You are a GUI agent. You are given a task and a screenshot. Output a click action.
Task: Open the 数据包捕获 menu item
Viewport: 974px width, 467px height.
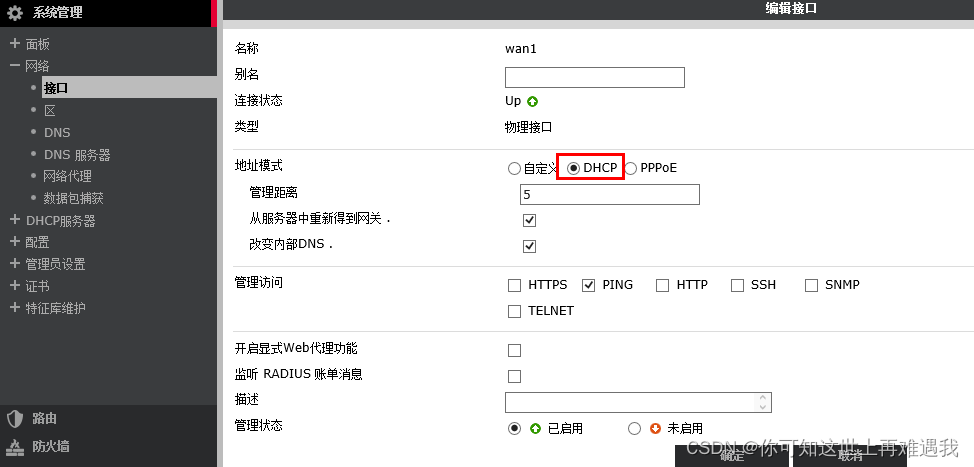pyautogui.click(x=73, y=198)
